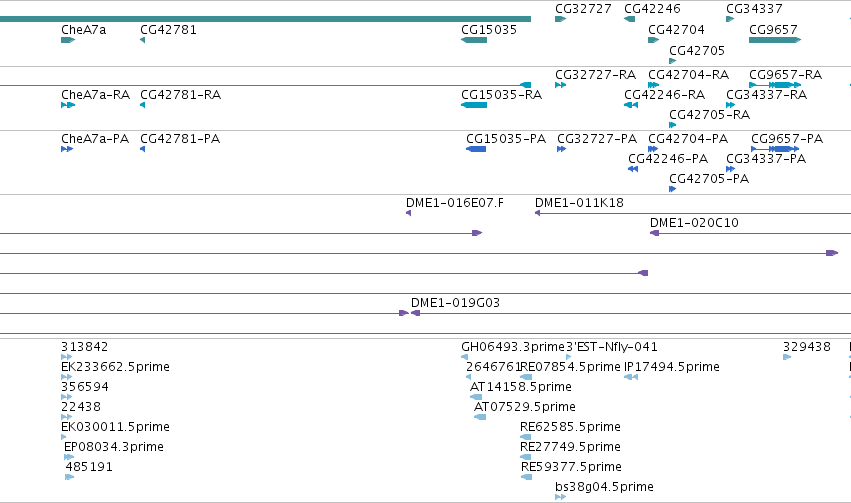
Task: Select the CG42246-PA protein label
Action: tap(668, 159)
